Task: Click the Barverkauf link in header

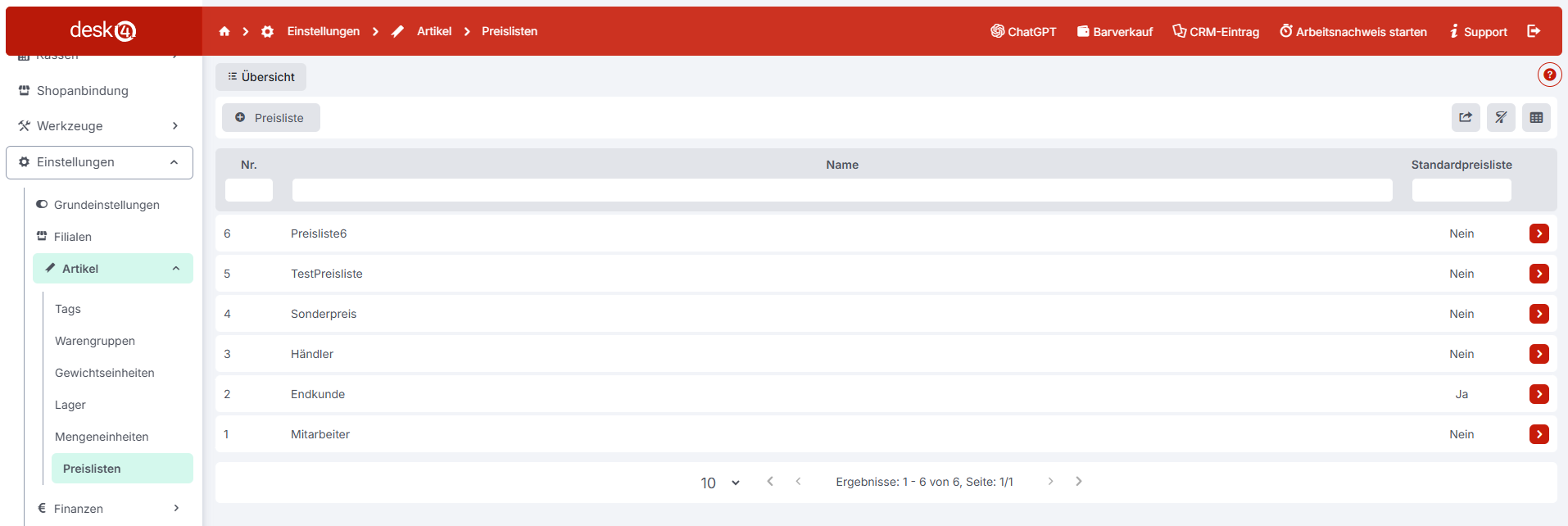Action: point(1114,31)
